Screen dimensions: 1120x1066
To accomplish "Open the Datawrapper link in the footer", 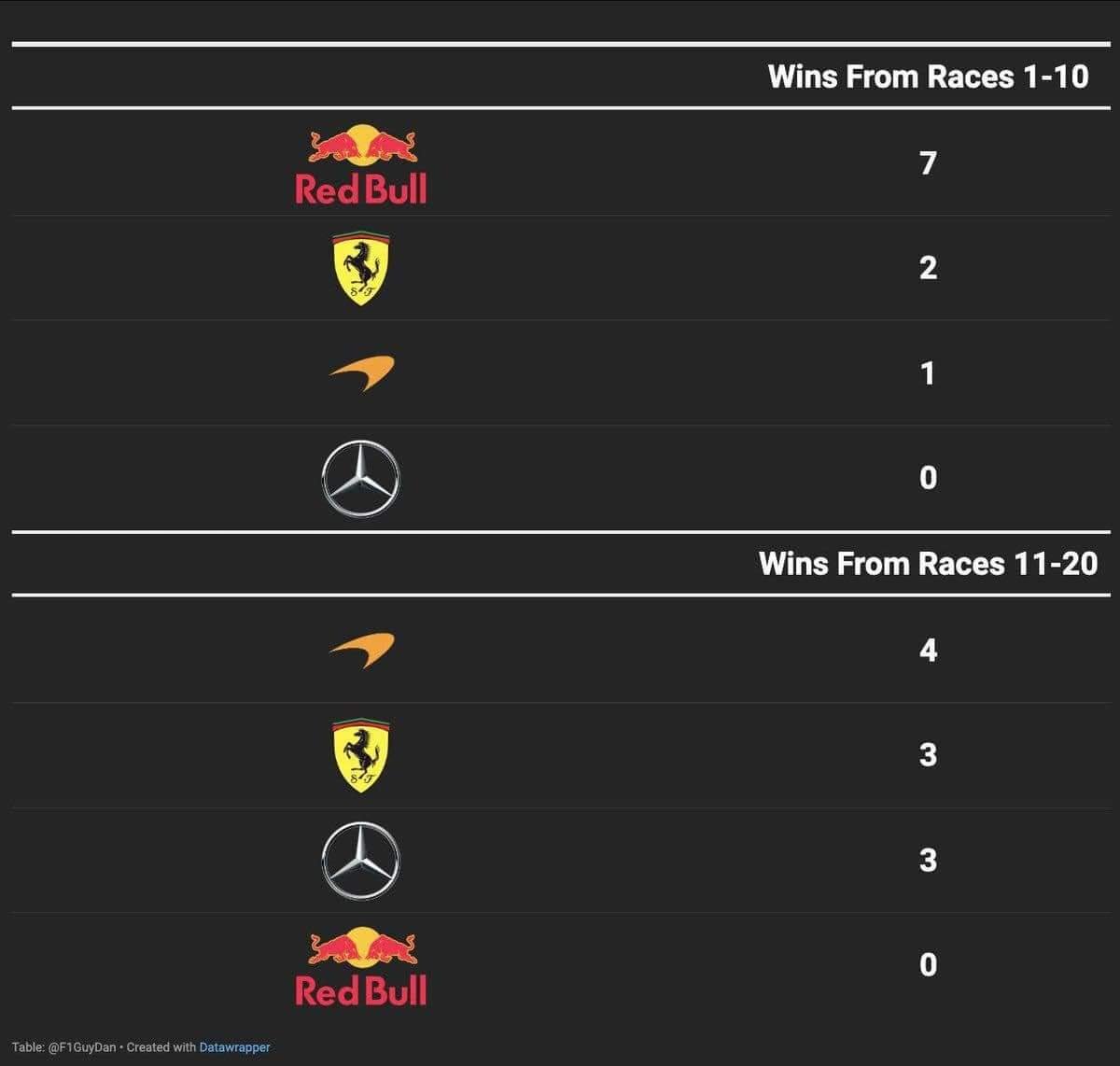I will coord(234,1047).
